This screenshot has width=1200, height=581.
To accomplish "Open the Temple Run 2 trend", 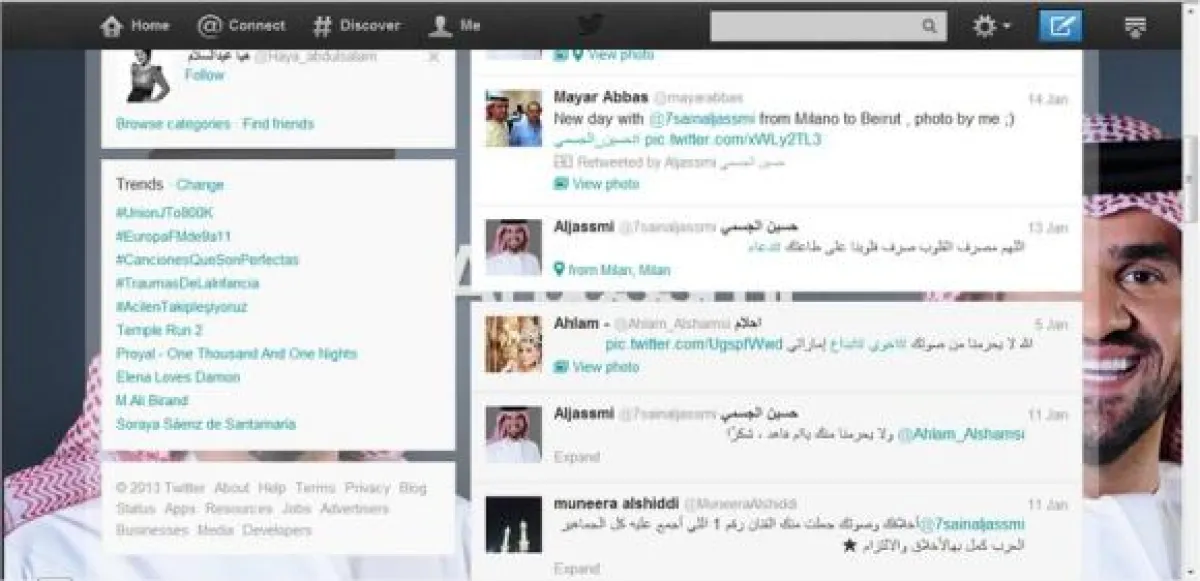I will tap(159, 330).
